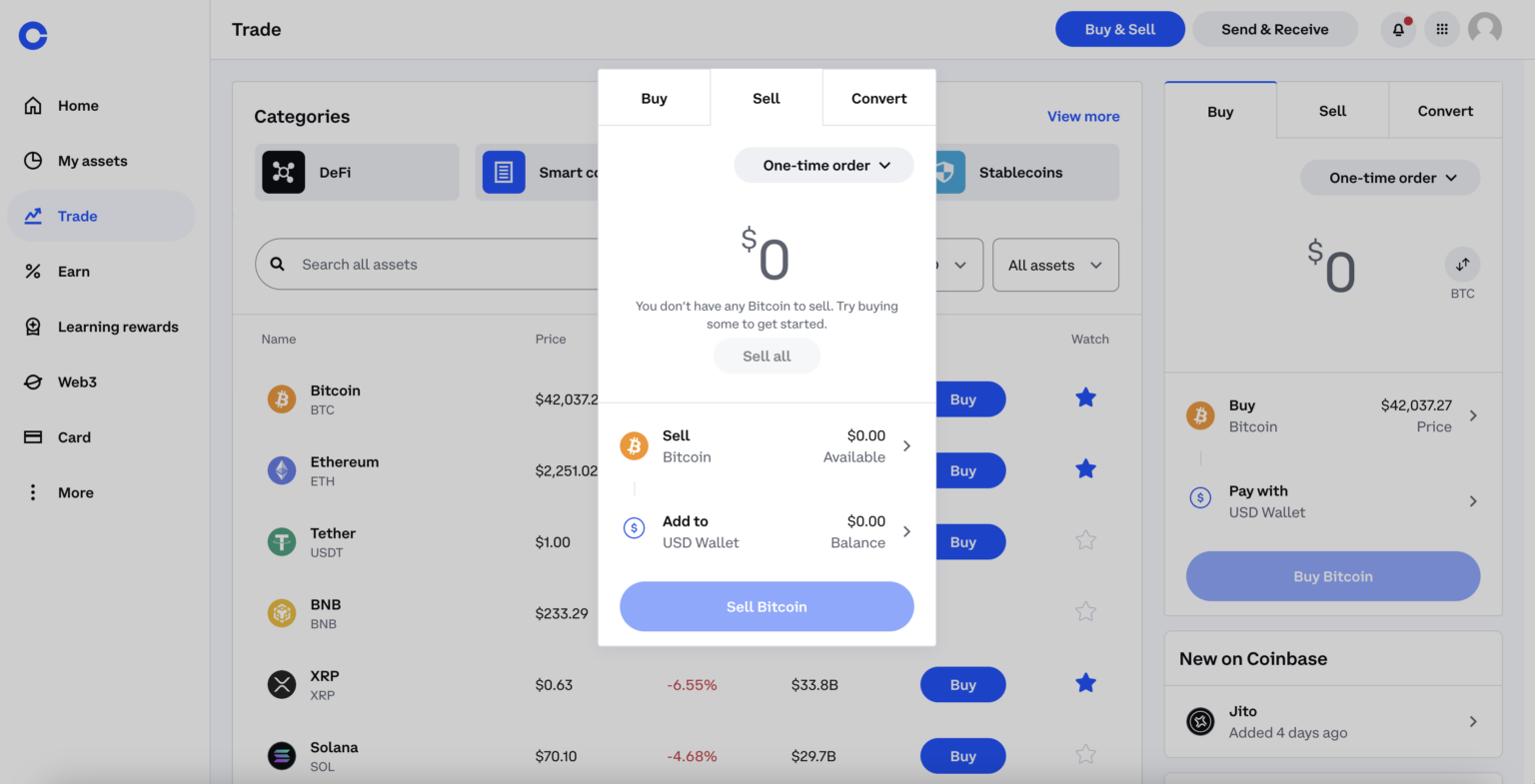Select the Trade sidebar item
This screenshot has width=1535, height=784.
101,216
